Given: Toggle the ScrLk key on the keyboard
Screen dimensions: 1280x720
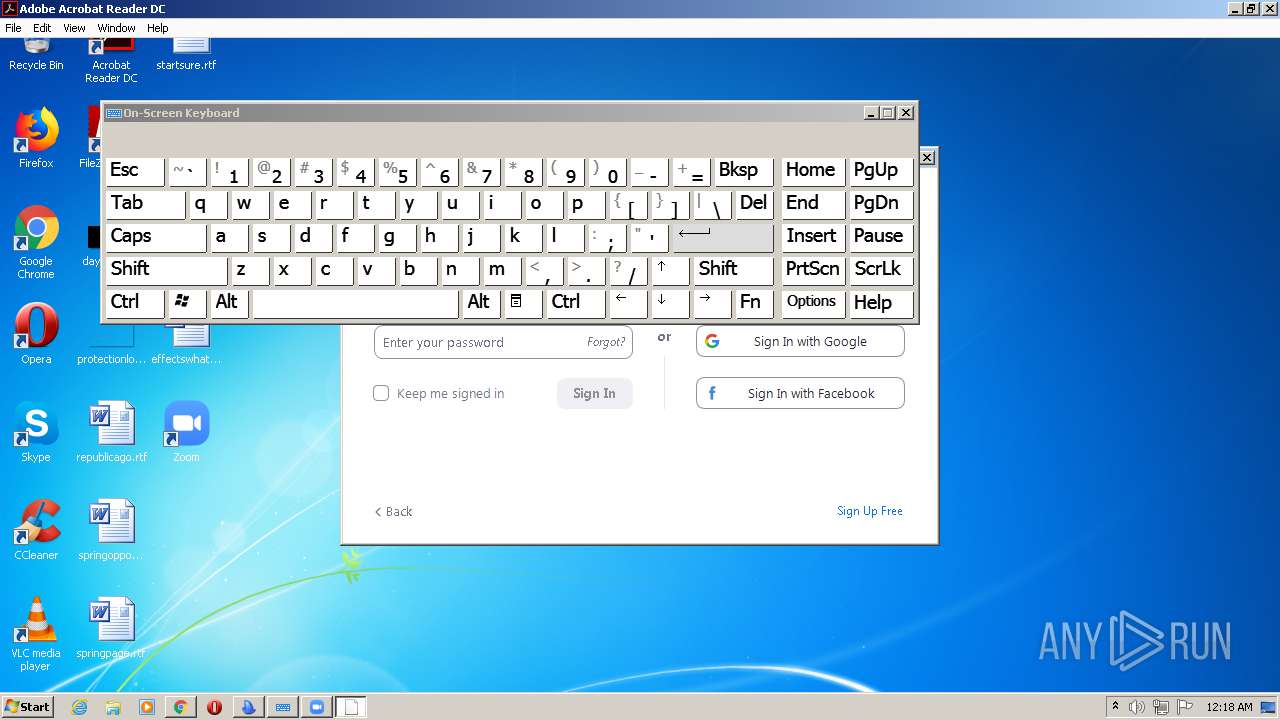Looking at the screenshot, I should point(881,270).
